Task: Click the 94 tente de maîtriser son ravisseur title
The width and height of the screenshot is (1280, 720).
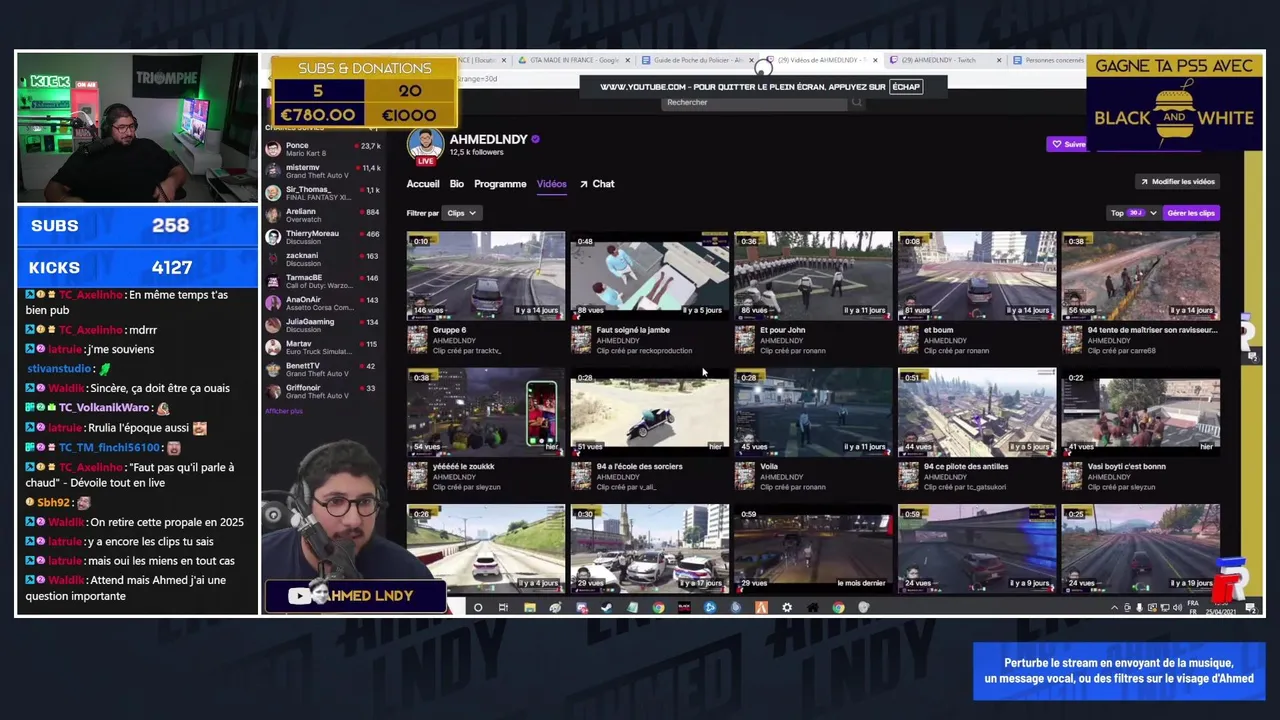Action: tap(1151, 330)
